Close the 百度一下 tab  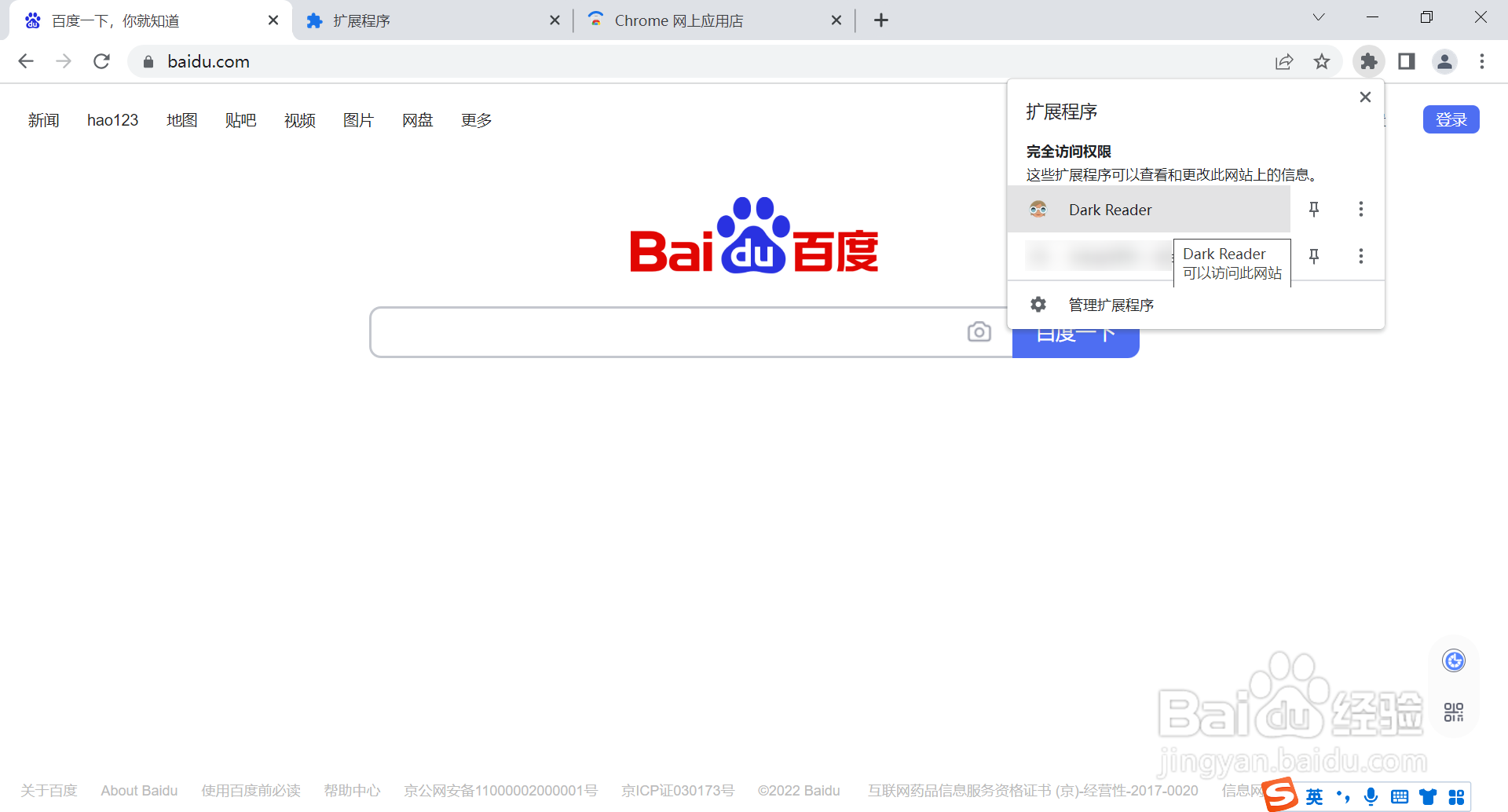click(x=273, y=20)
